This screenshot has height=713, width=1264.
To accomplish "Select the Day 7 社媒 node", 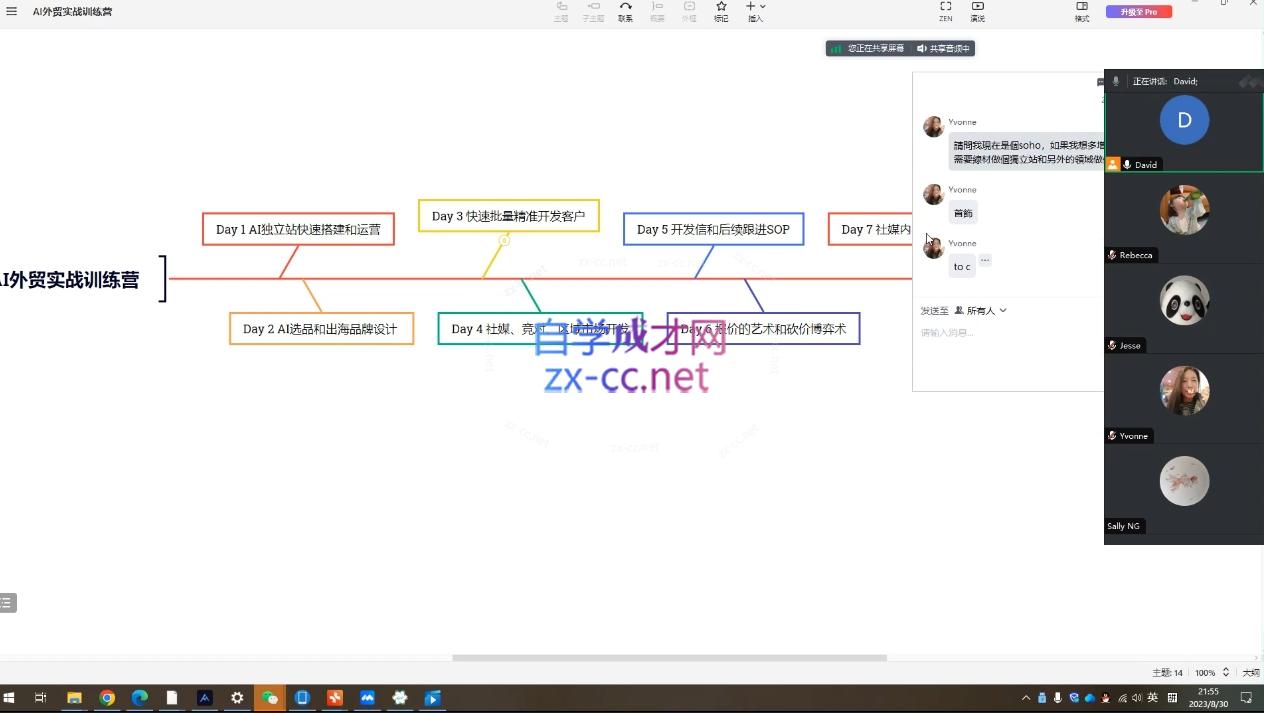I will click(x=870, y=229).
